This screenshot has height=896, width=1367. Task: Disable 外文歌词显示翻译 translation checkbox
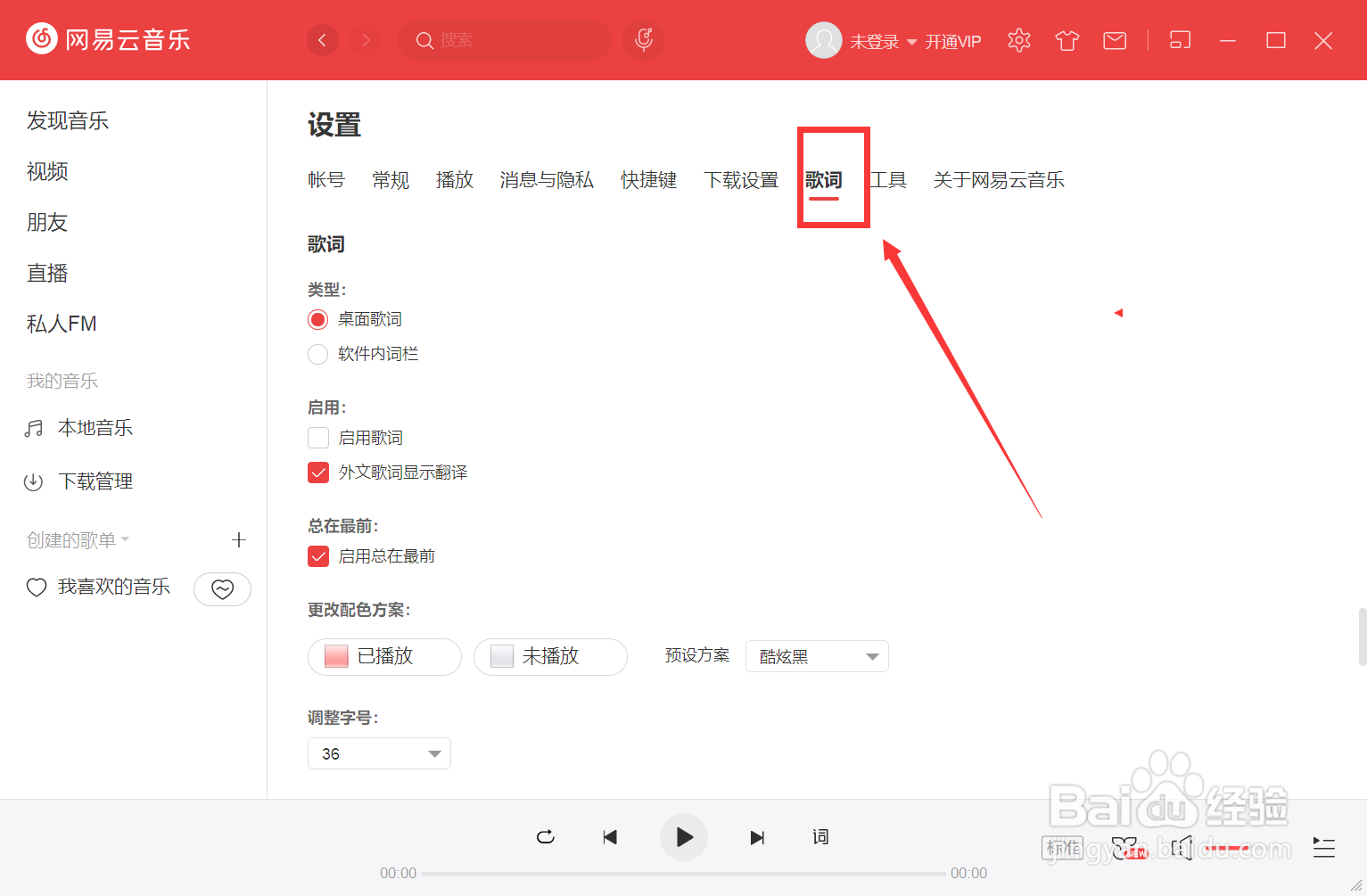point(318,472)
